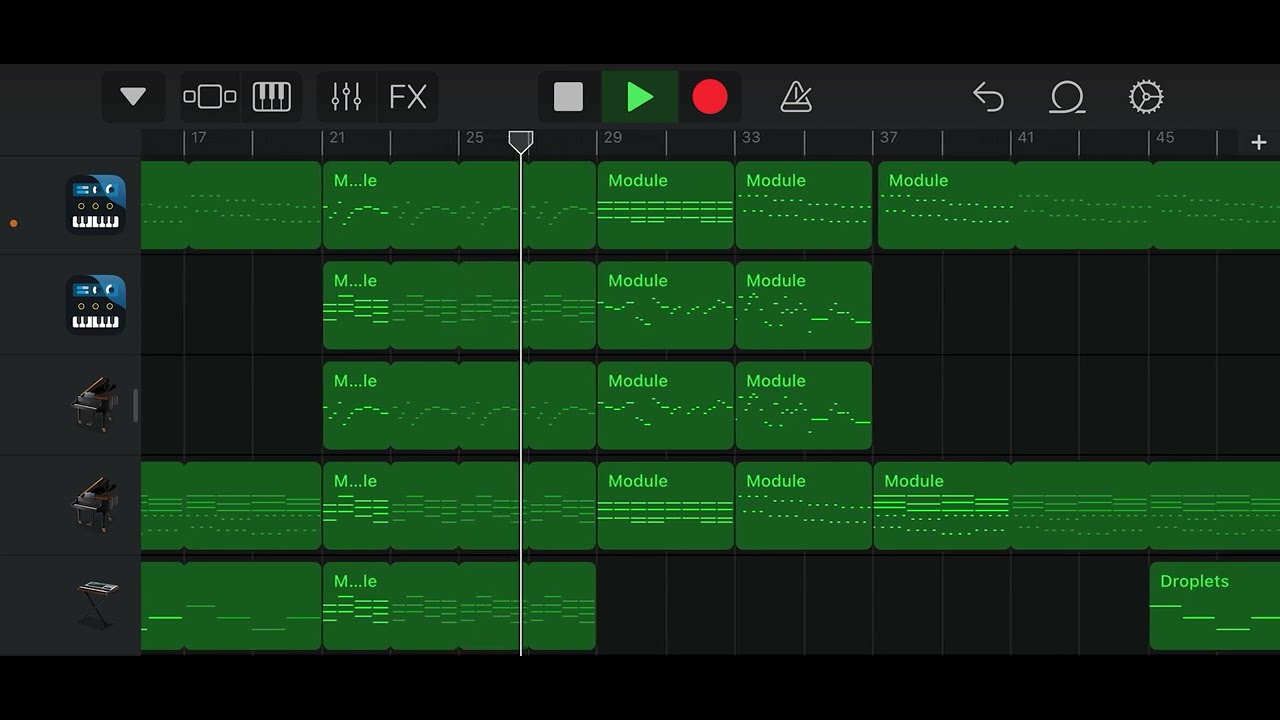Show the track controls mixer
1280x720 pixels.
(x=346, y=97)
